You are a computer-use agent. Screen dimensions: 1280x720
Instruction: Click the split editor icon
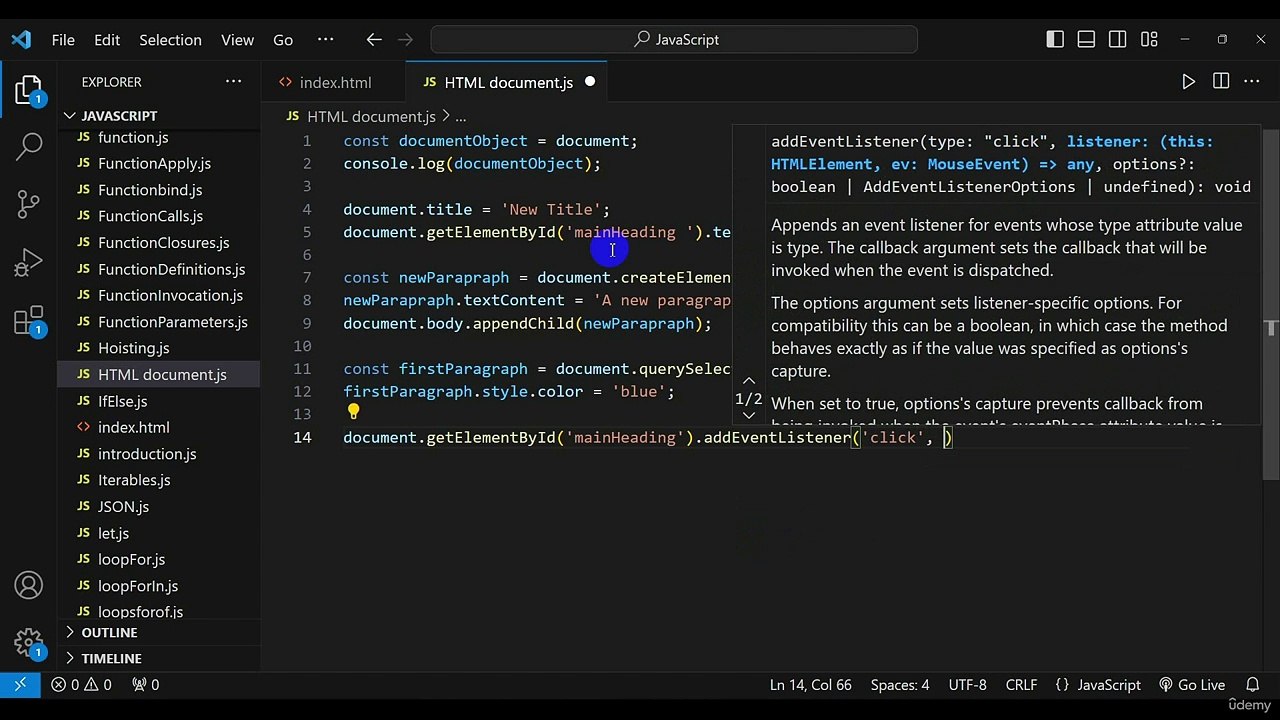(1220, 82)
